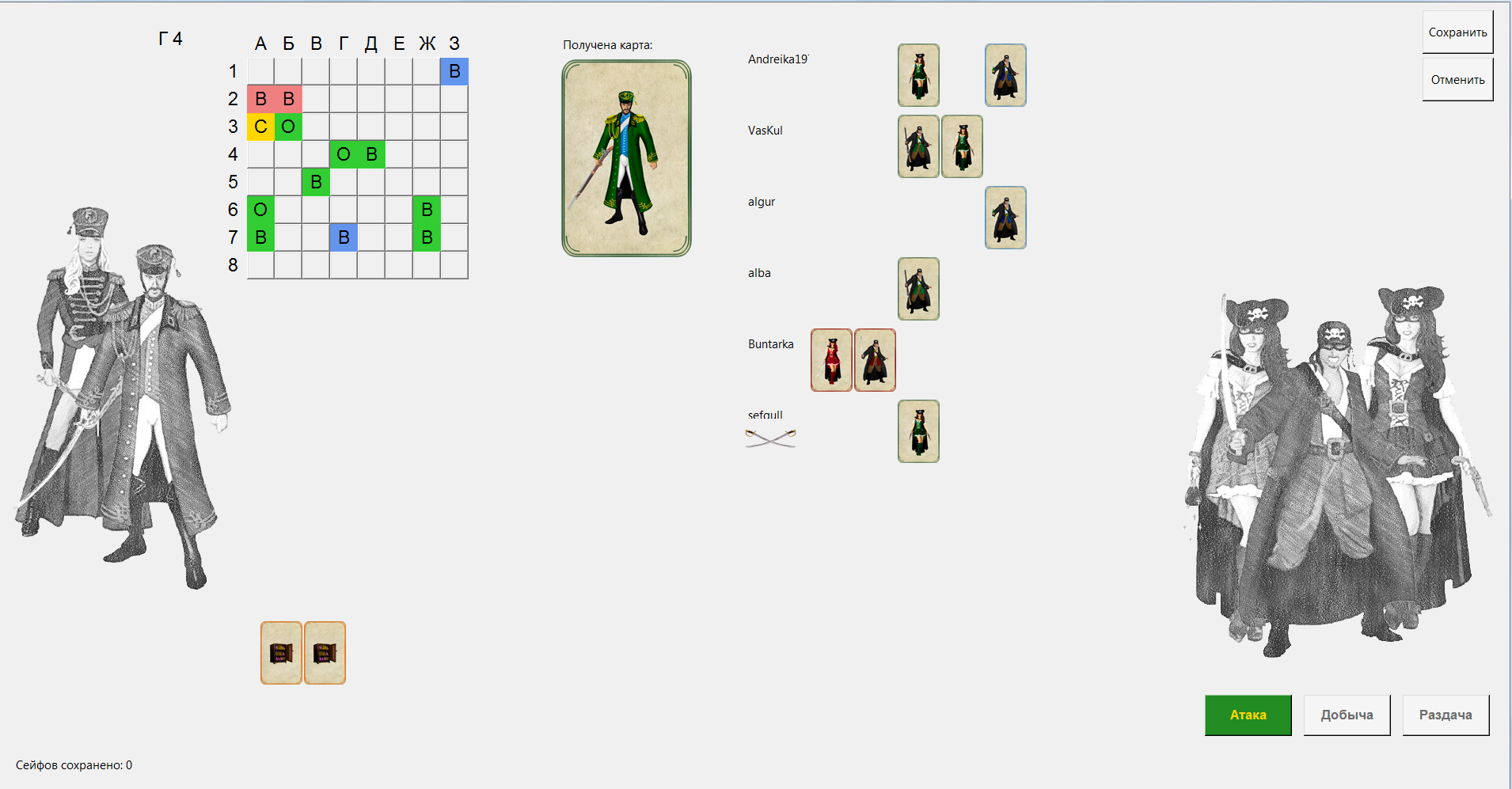Select the yellow C cell at А3

(x=260, y=127)
